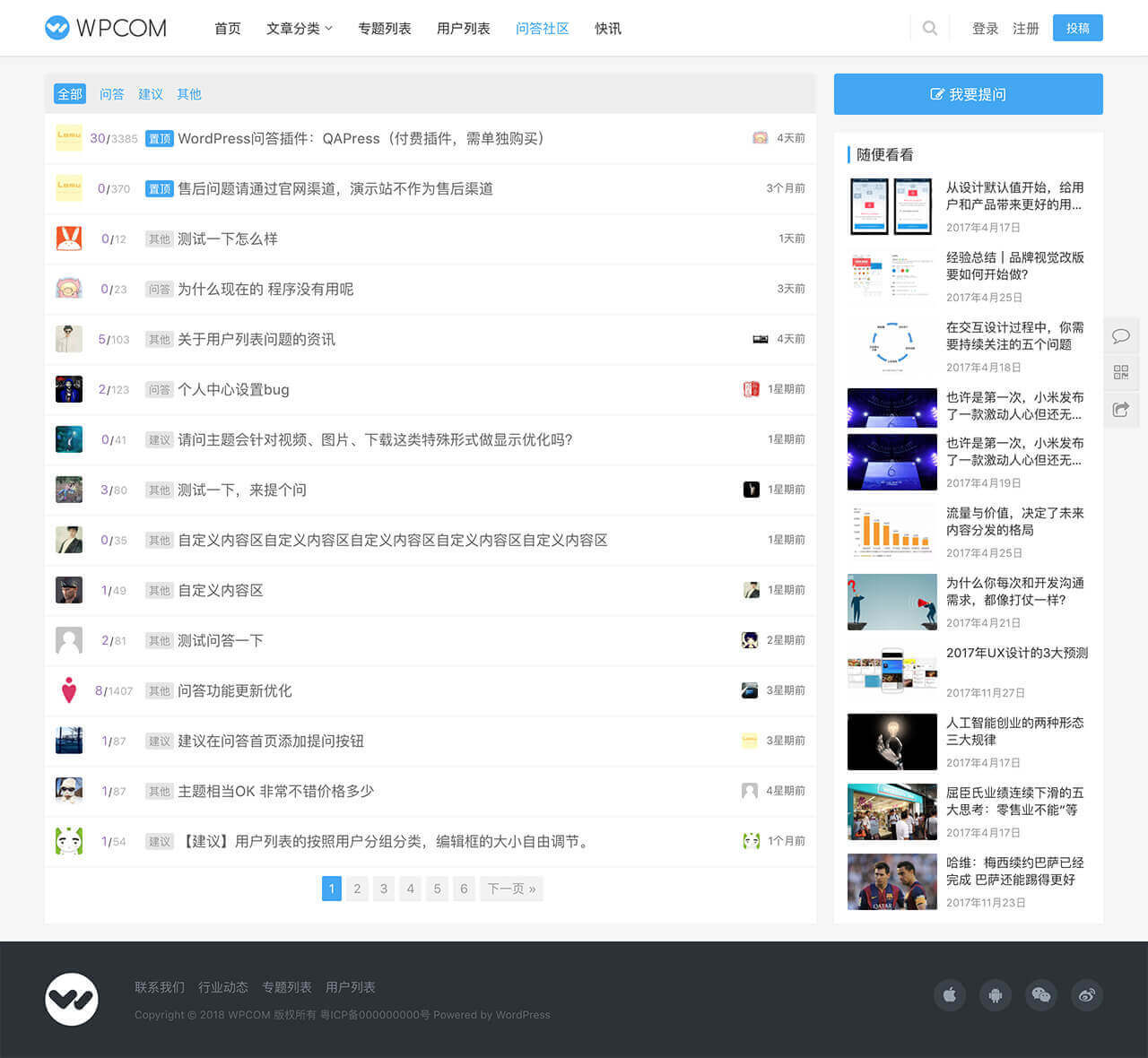
Task: Go to page 3 using pagination
Action: (x=384, y=889)
